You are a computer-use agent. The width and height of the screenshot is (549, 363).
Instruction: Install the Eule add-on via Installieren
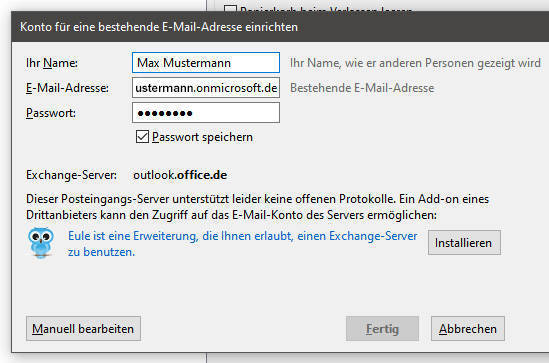(x=464, y=243)
